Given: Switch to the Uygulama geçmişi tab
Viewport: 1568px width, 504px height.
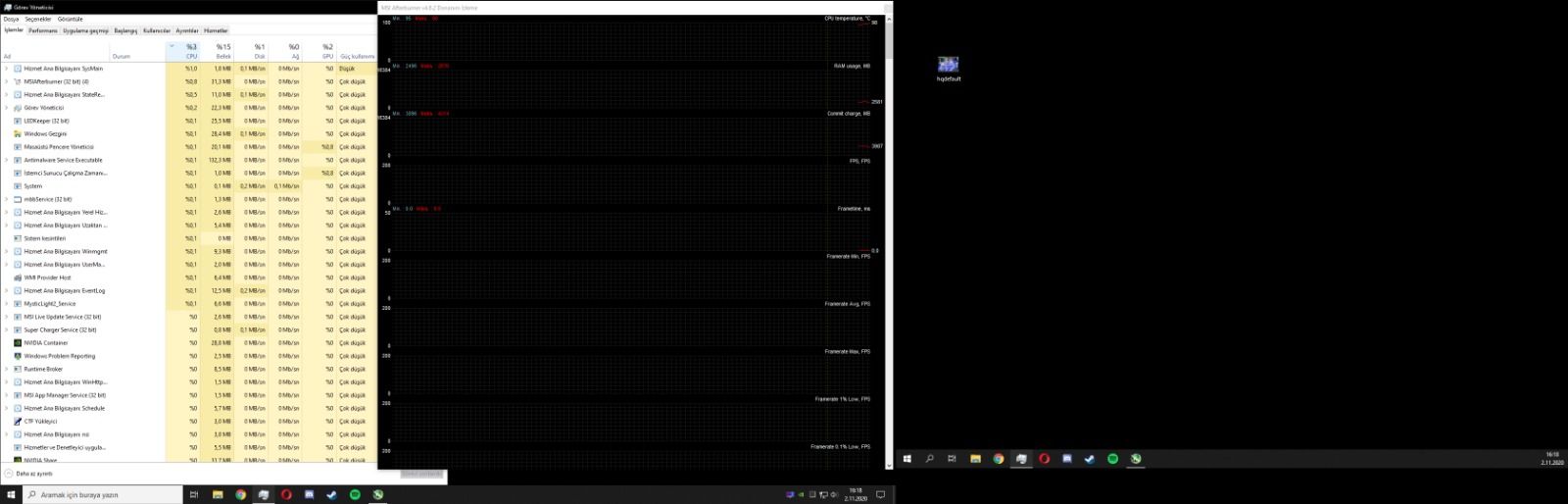Looking at the screenshot, I should (86, 30).
